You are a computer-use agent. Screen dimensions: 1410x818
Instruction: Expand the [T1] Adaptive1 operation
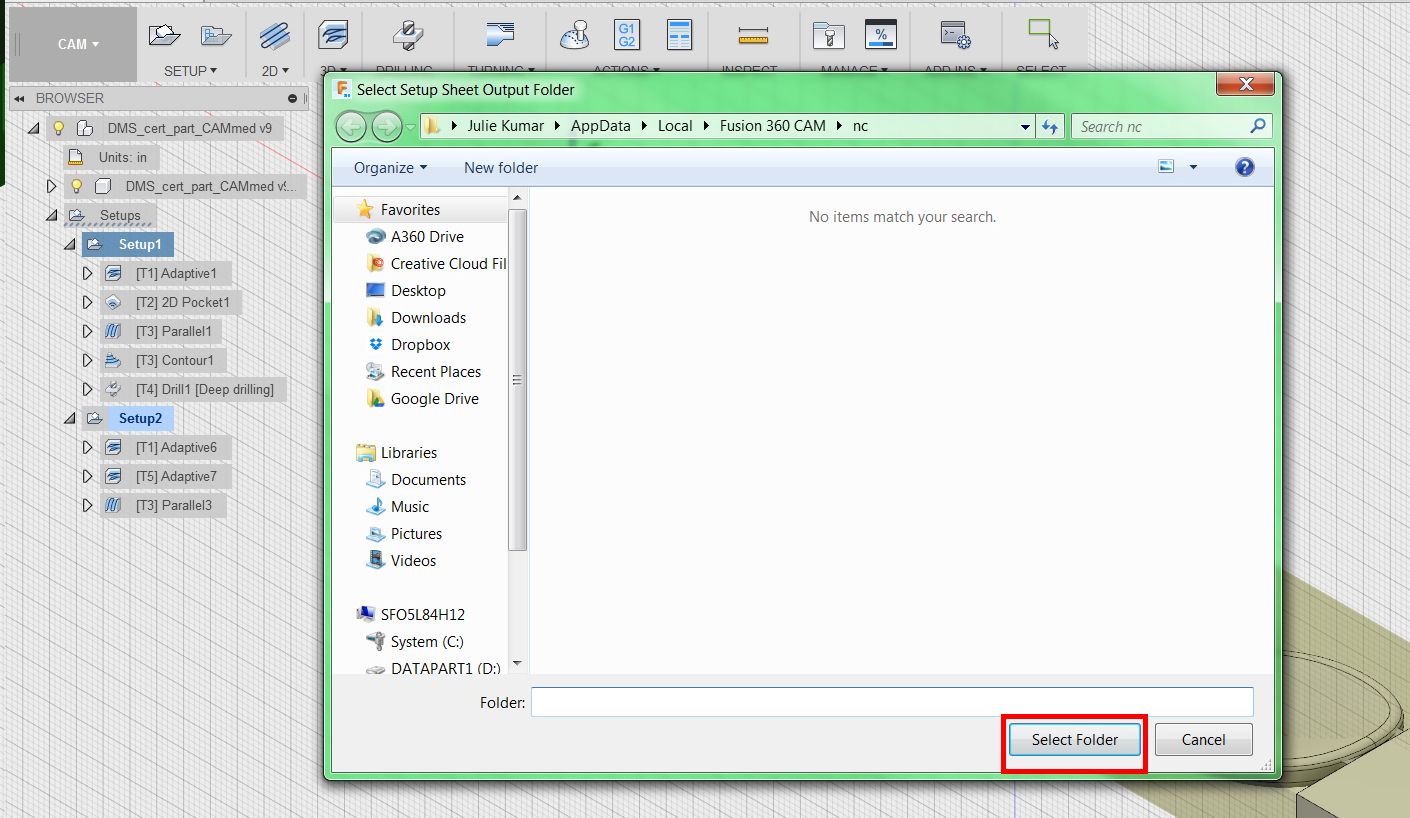88,273
